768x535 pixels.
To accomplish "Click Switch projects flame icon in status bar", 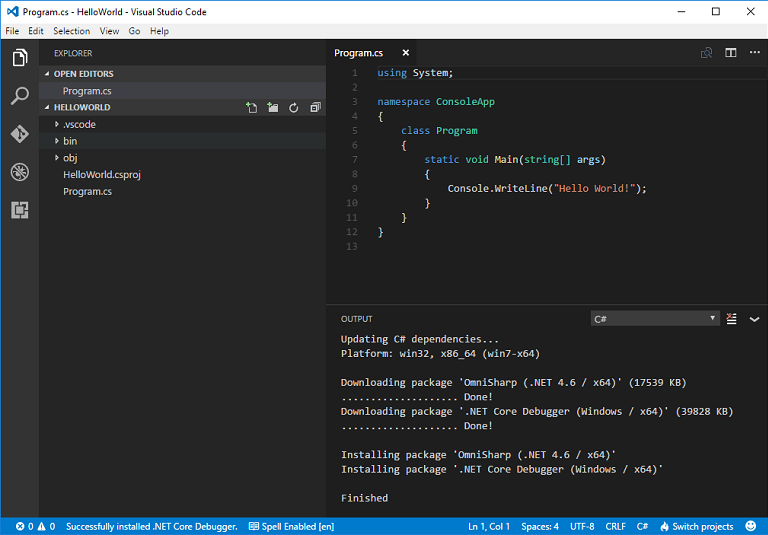I will (x=665, y=527).
